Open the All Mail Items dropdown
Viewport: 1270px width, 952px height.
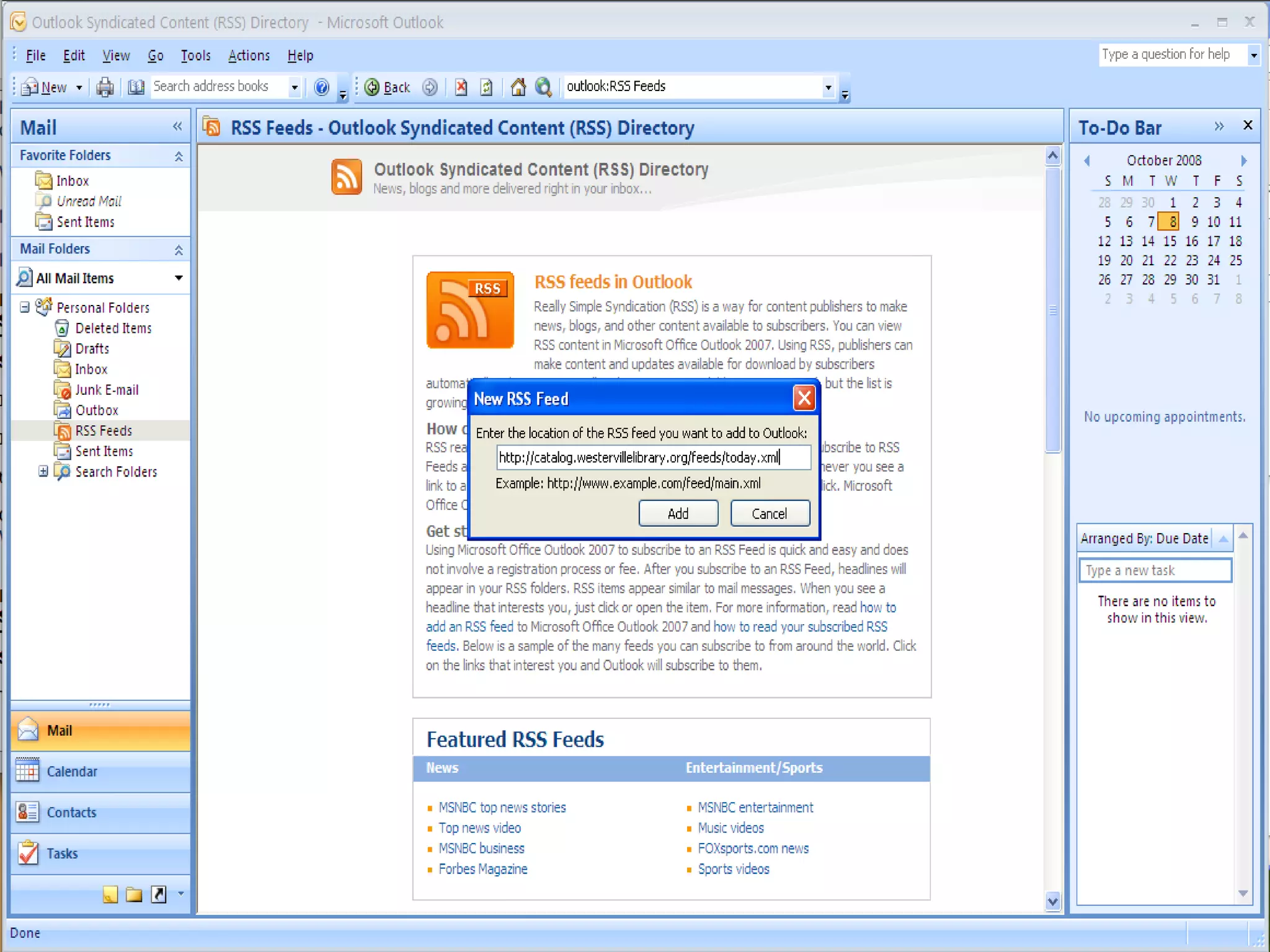pyautogui.click(x=179, y=278)
